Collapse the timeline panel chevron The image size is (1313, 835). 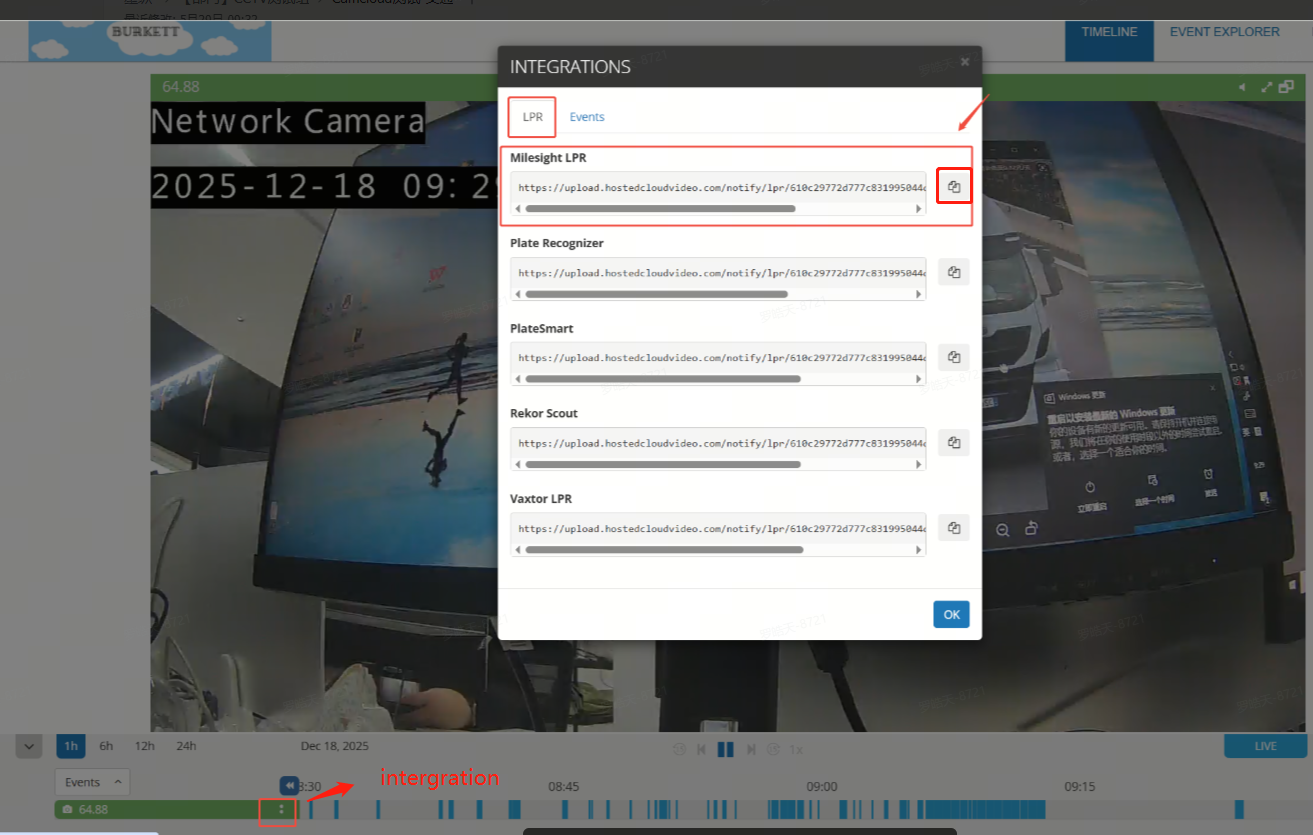pyautogui.click(x=28, y=746)
